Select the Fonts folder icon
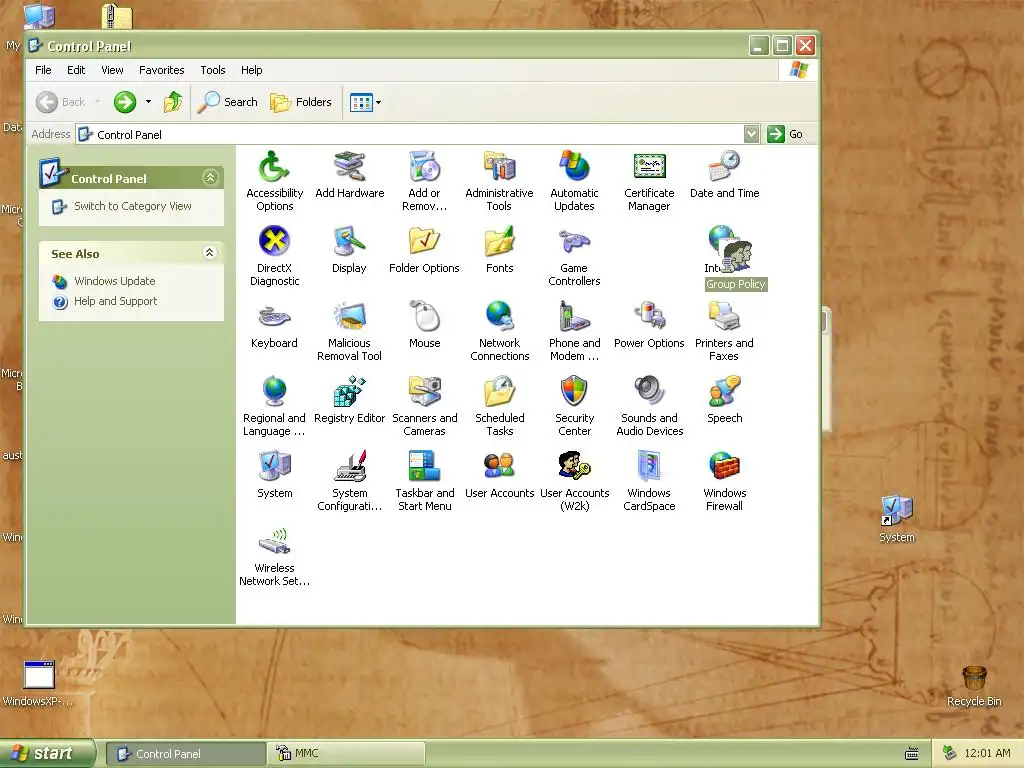The width and height of the screenshot is (1024, 768). click(500, 242)
